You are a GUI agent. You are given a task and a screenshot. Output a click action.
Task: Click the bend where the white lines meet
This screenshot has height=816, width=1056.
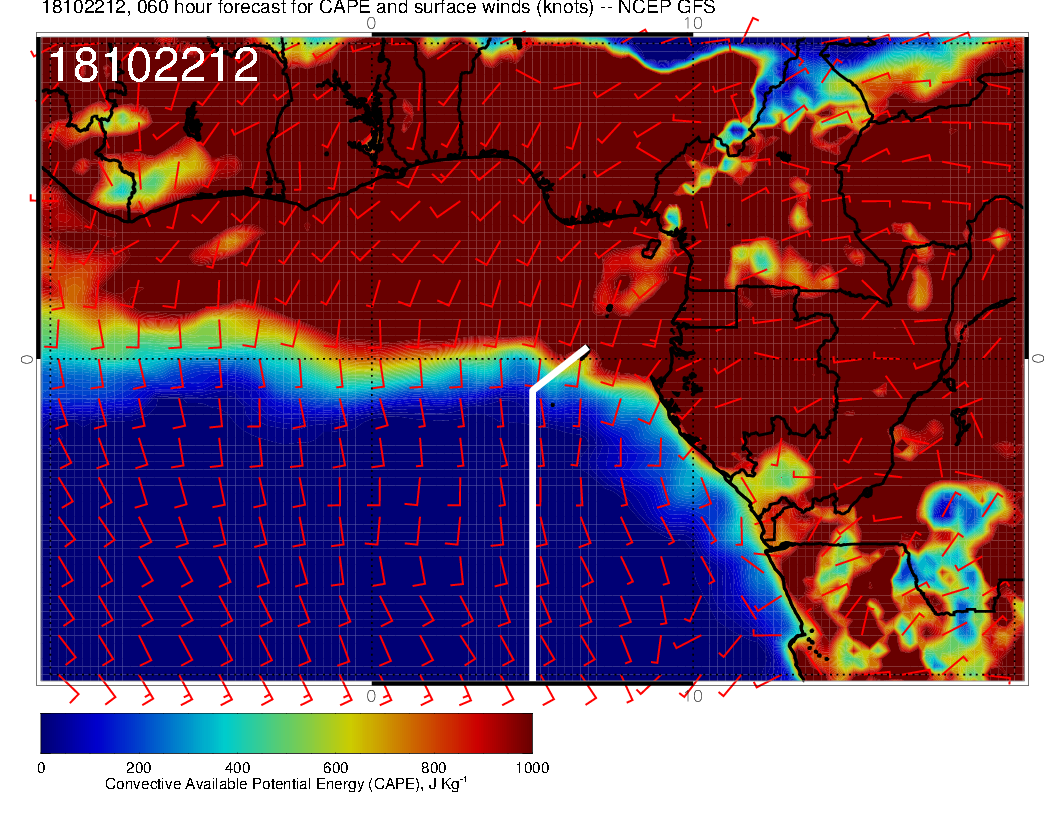pyautogui.click(x=532, y=389)
